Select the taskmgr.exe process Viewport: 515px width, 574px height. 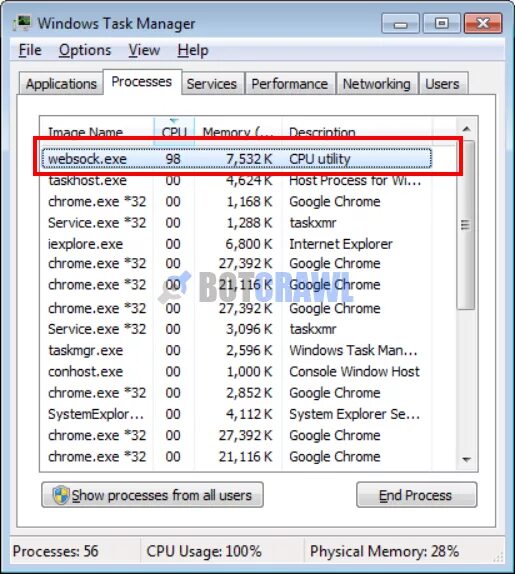(x=236, y=350)
